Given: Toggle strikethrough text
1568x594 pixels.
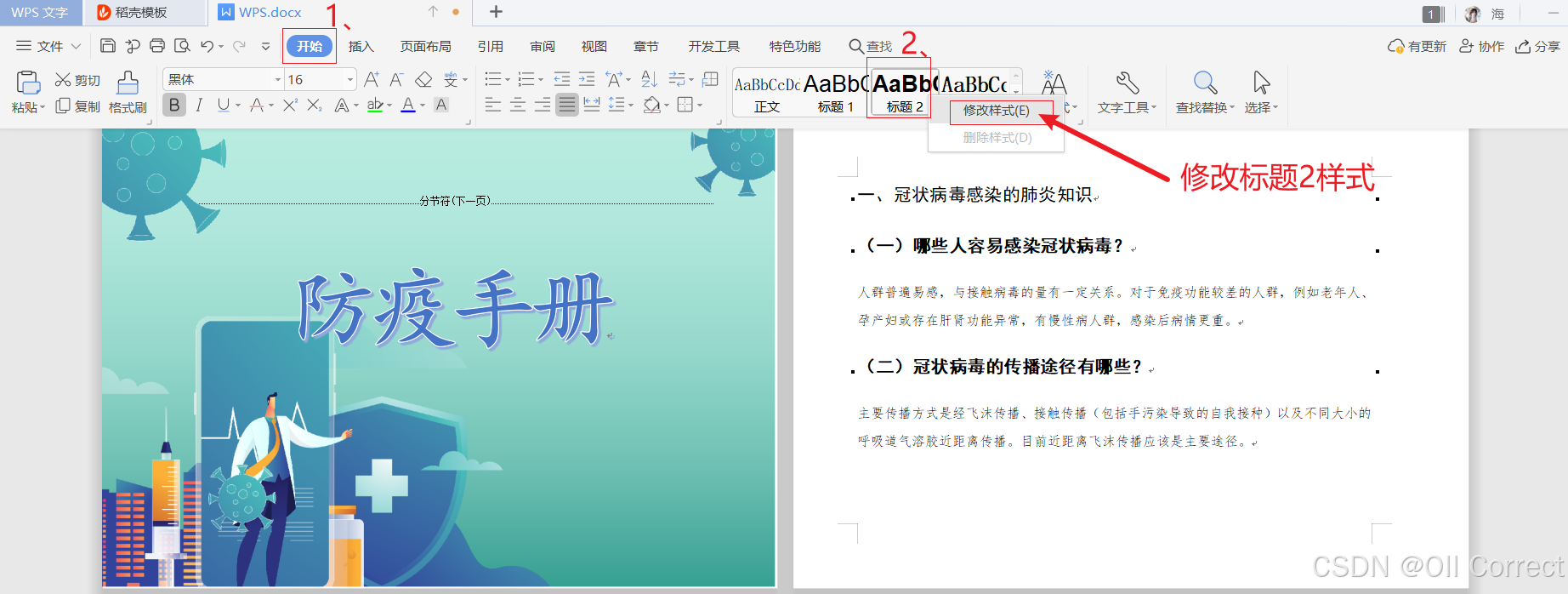Looking at the screenshot, I should point(256,105).
